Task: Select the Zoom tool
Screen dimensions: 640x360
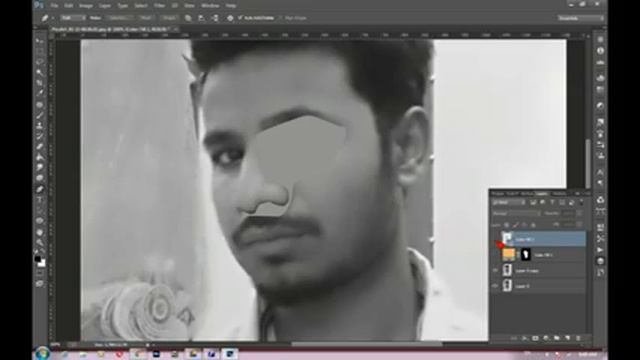Action: click(40, 242)
